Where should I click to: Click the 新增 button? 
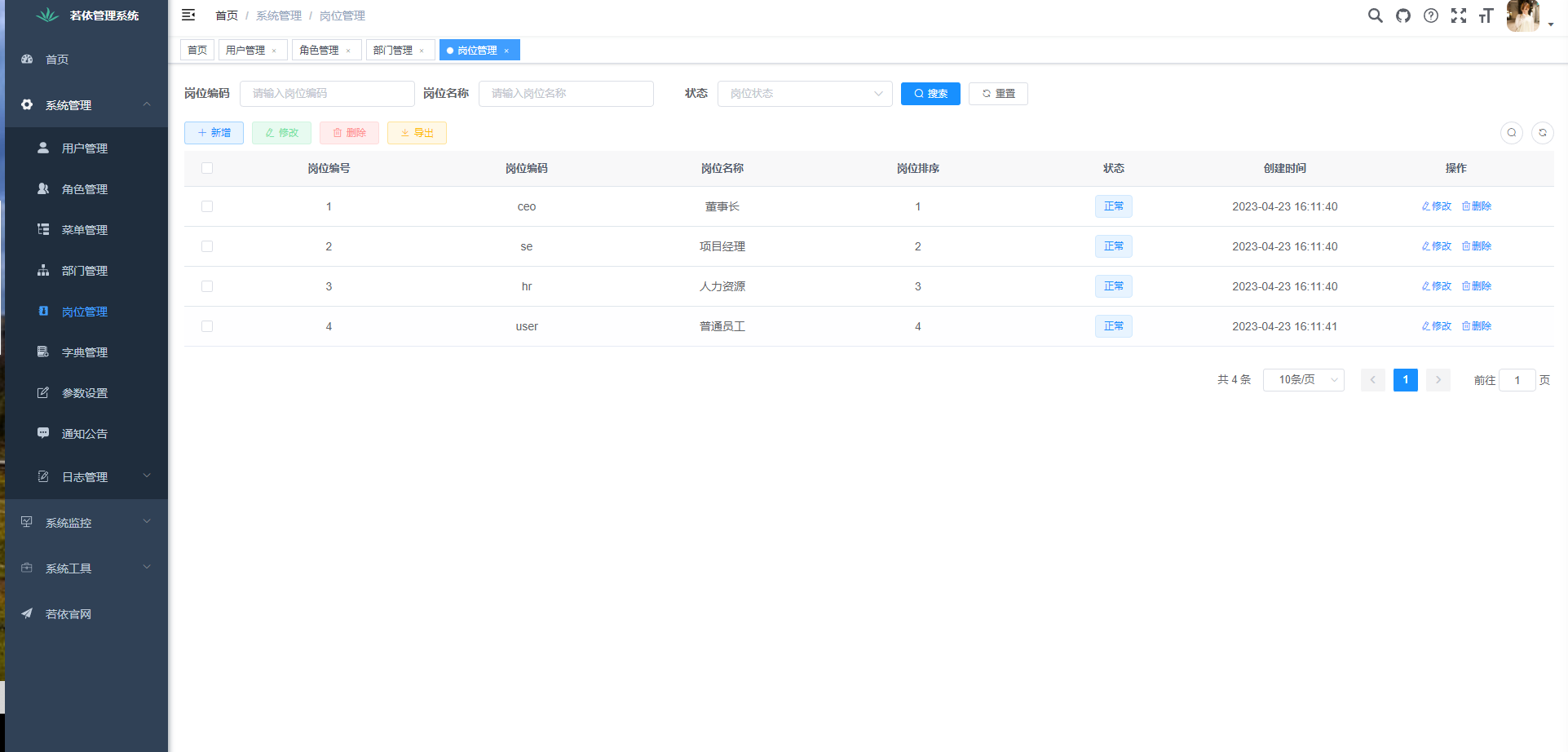pos(214,133)
